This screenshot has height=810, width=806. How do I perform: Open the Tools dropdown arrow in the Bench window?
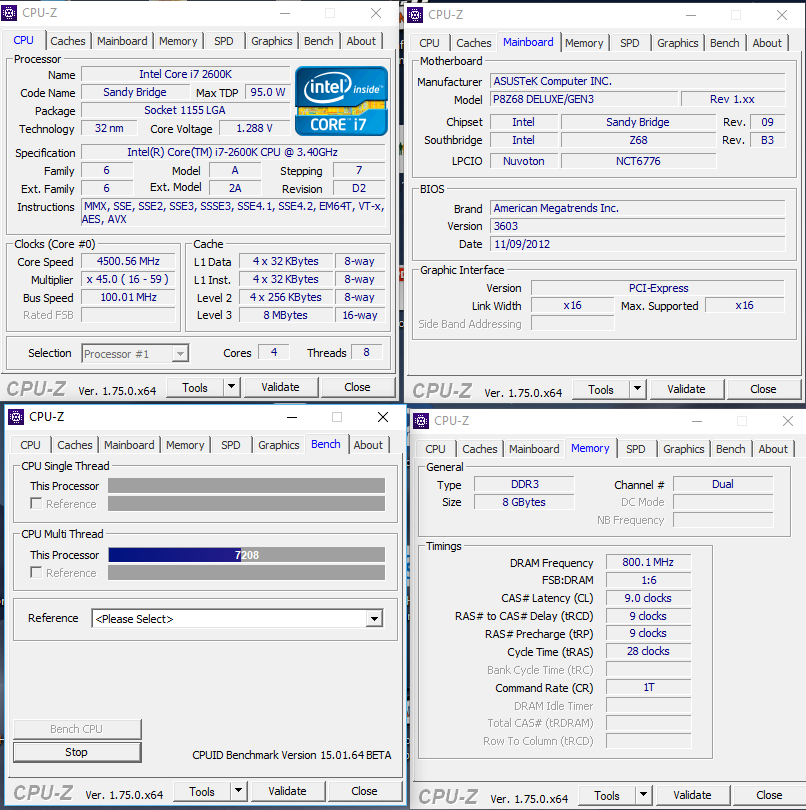pos(238,791)
